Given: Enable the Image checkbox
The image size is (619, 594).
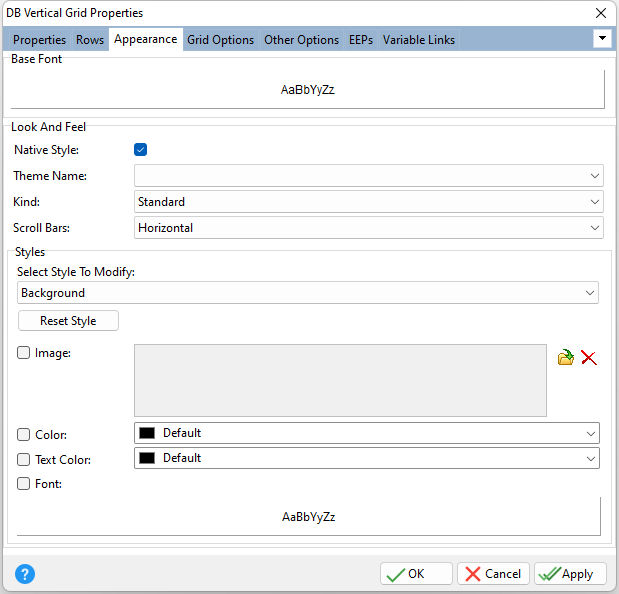Looking at the screenshot, I should 23,352.
